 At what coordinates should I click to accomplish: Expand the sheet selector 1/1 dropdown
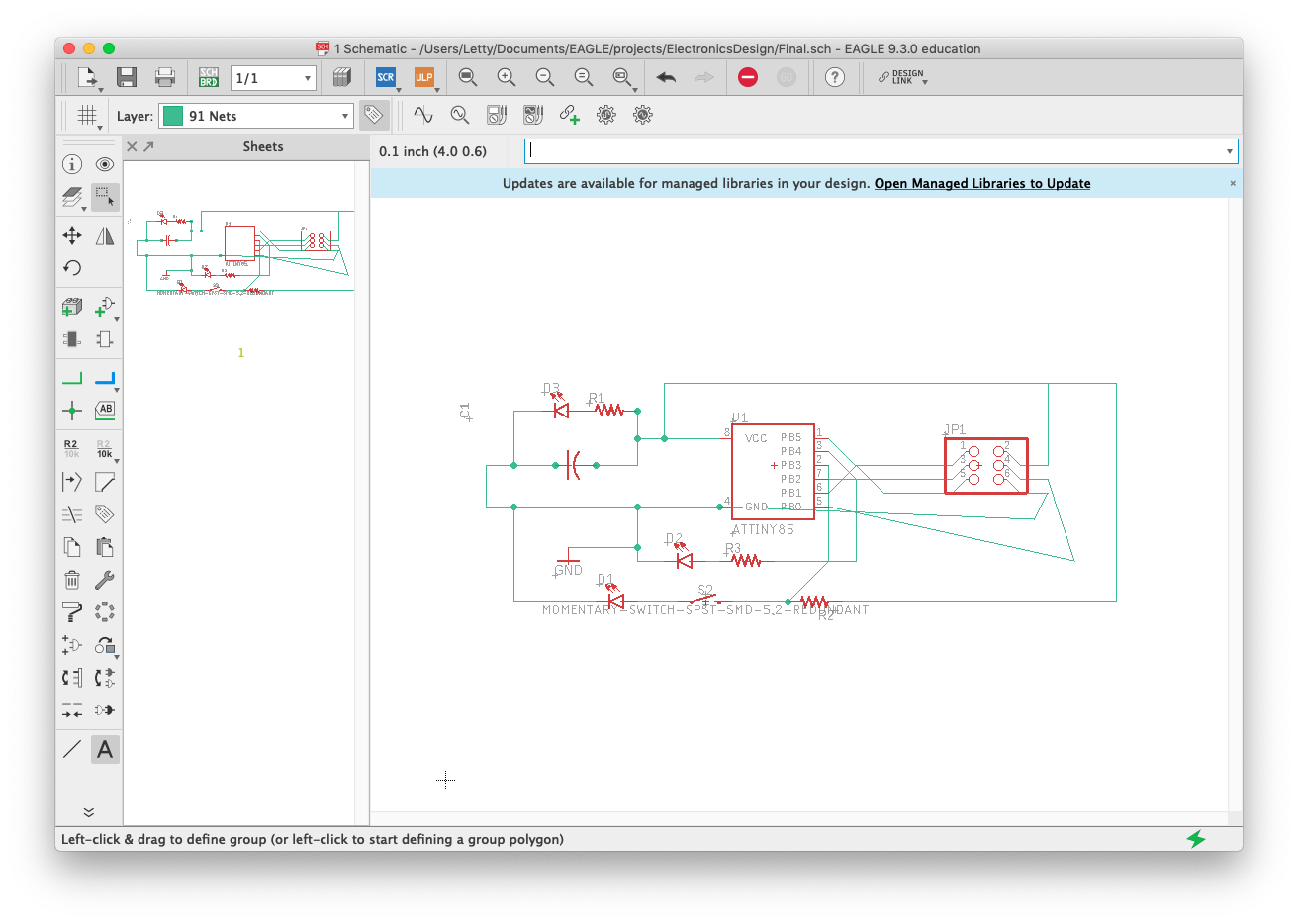[273, 78]
